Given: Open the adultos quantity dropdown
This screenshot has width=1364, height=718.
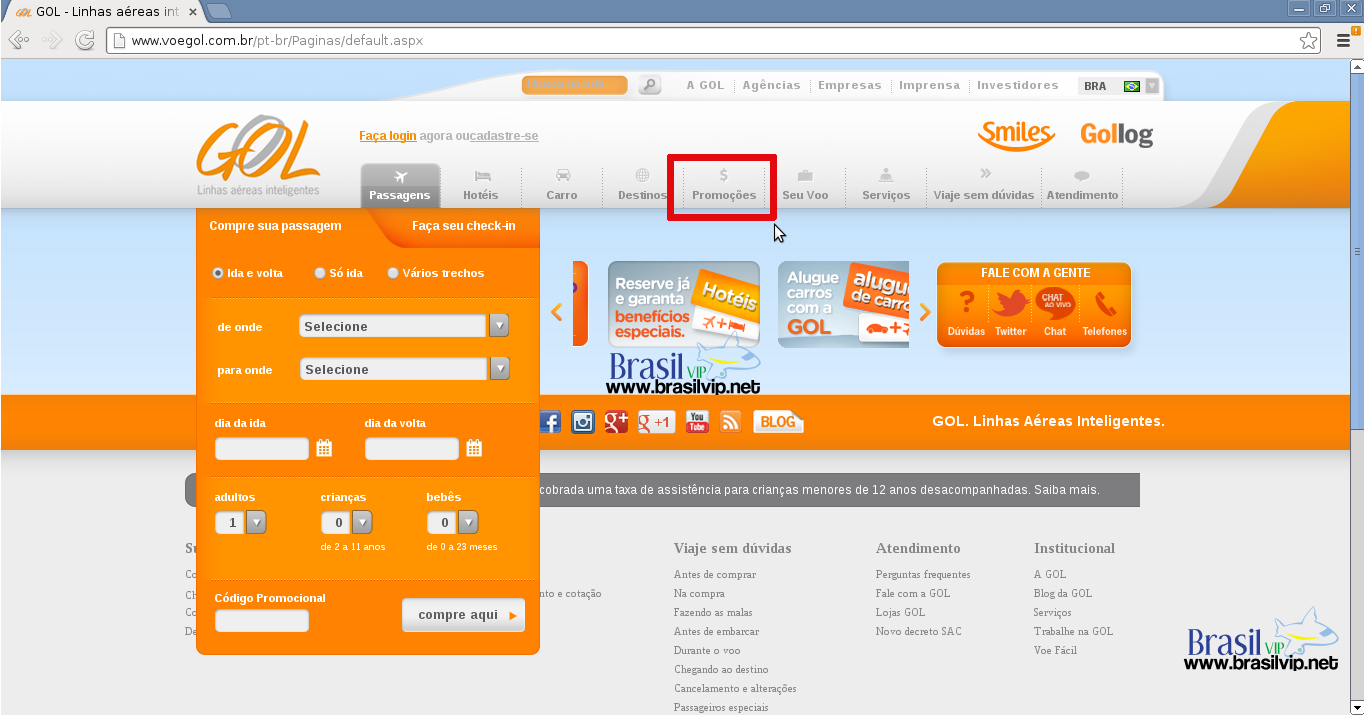Looking at the screenshot, I should point(256,522).
